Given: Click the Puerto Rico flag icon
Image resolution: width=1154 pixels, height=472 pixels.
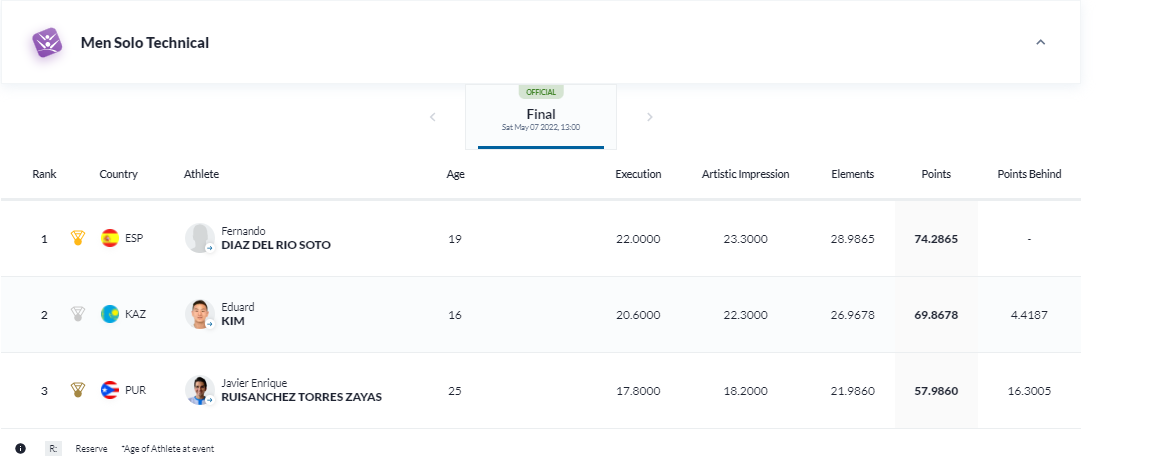Looking at the screenshot, I should tap(110, 391).
